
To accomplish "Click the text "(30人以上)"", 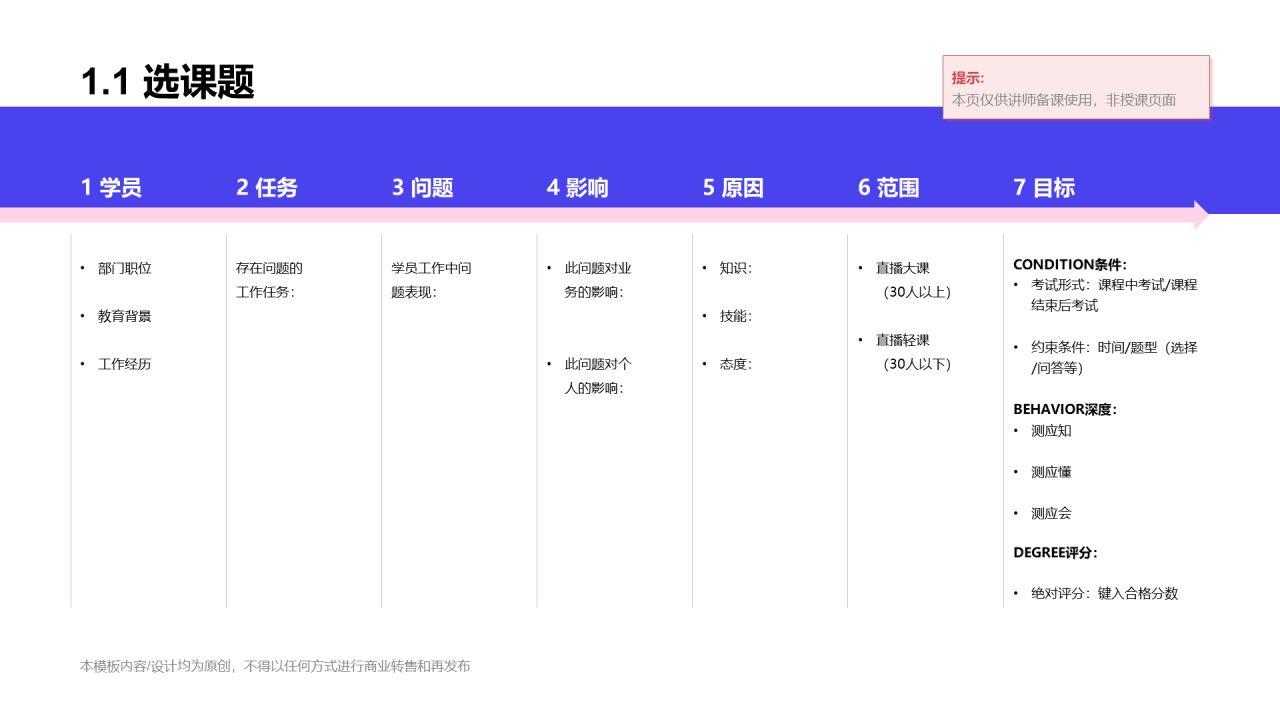I will pyautogui.click(x=917, y=293).
